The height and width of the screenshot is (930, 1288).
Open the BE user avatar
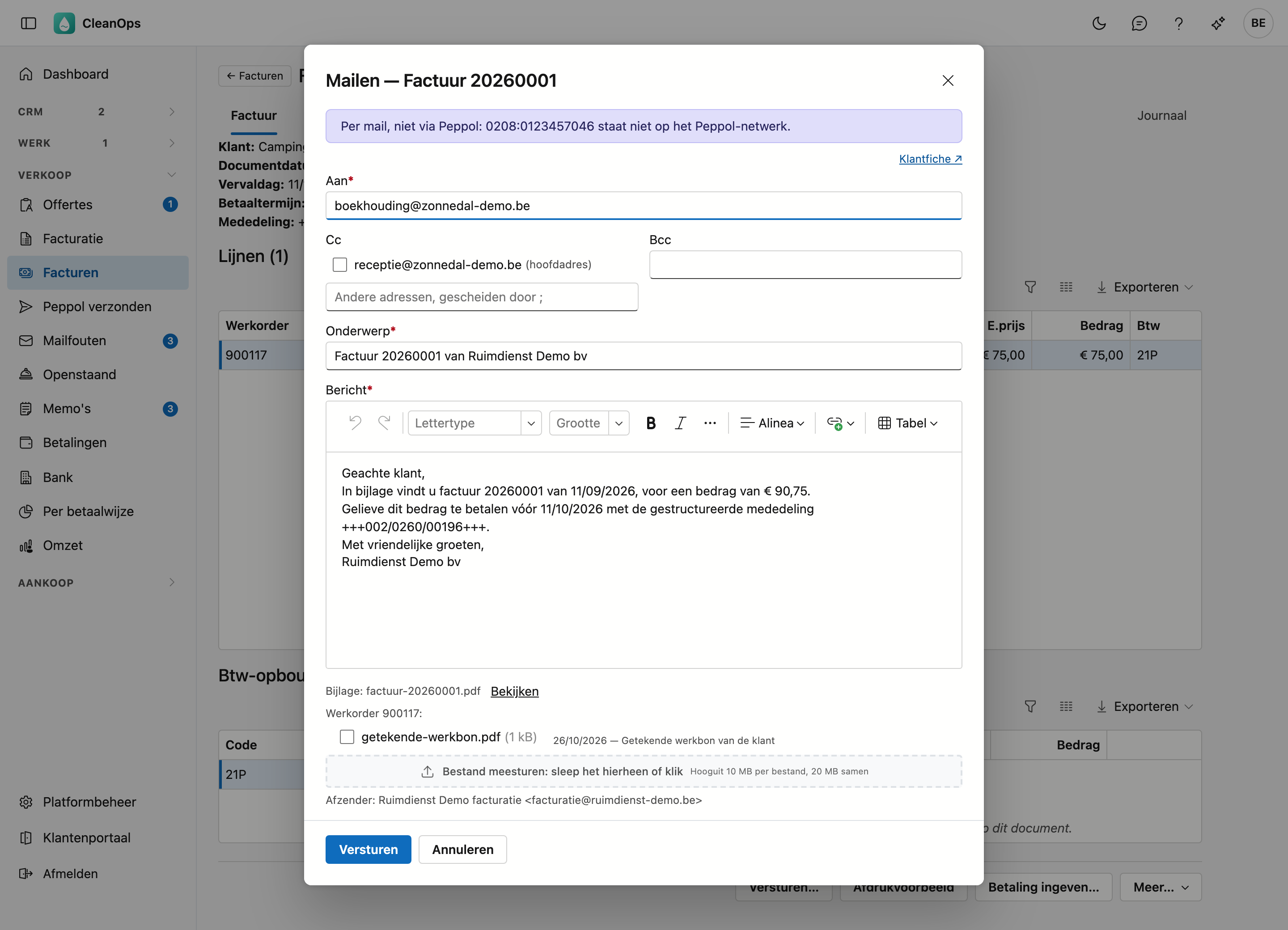pyautogui.click(x=1258, y=23)
